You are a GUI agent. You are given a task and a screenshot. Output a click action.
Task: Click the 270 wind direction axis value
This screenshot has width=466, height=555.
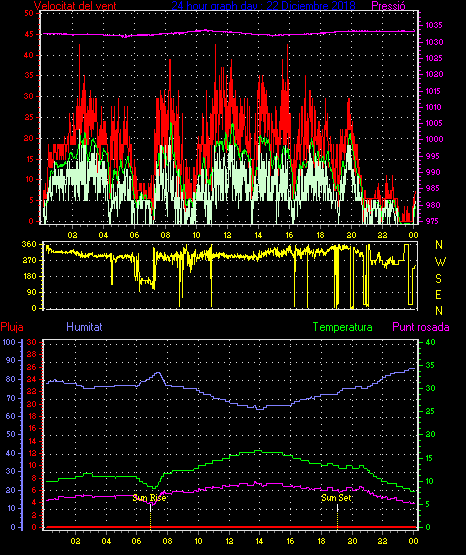tap(29, 261)
